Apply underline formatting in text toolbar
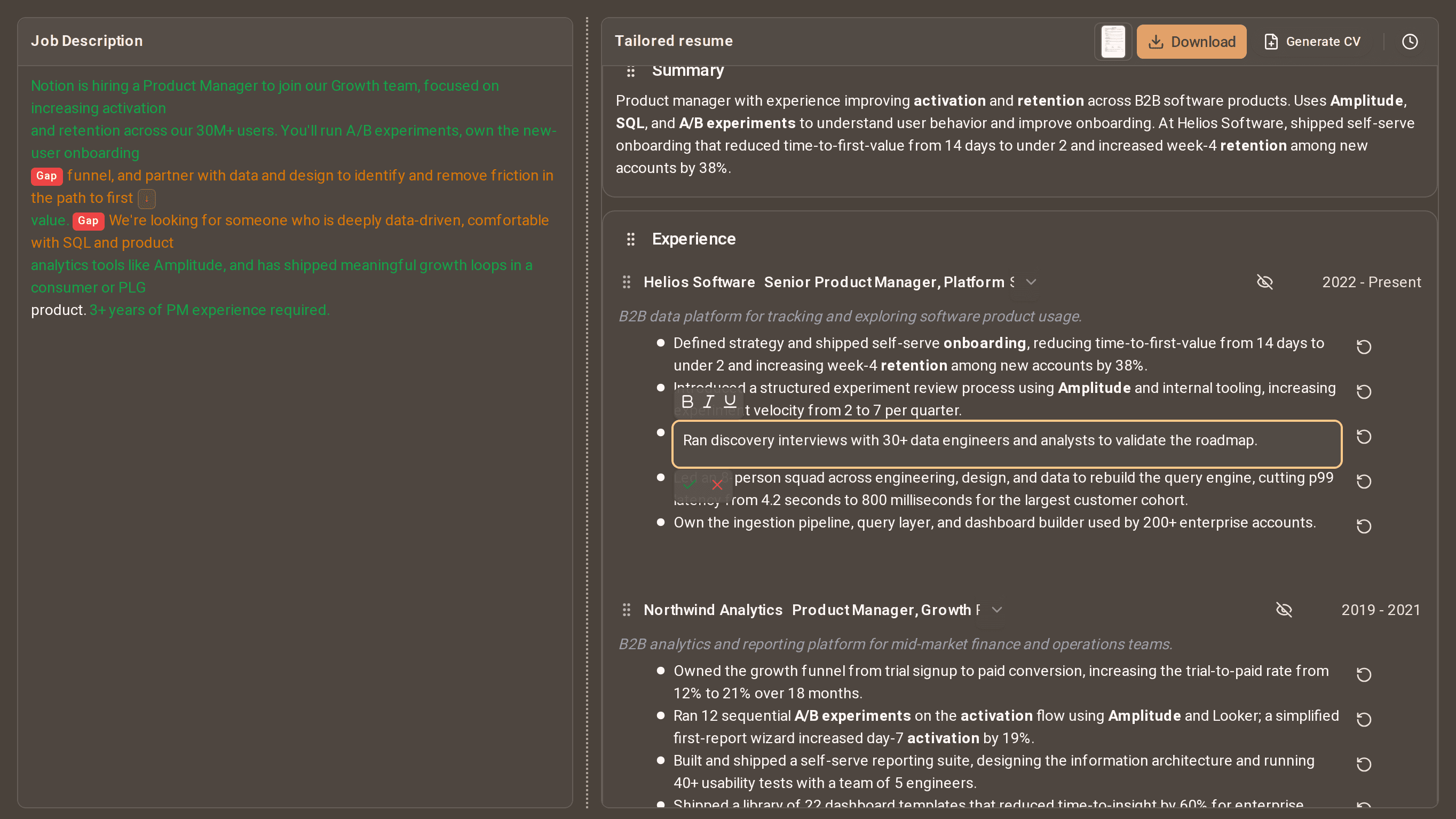 click(730, 401)
